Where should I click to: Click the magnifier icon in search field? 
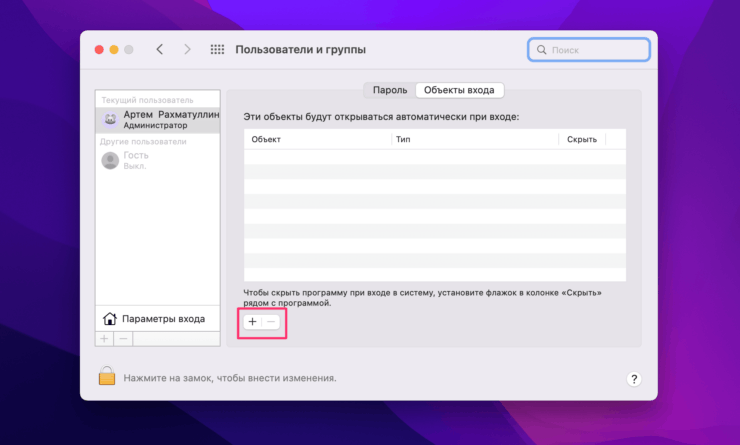point(541,50)
